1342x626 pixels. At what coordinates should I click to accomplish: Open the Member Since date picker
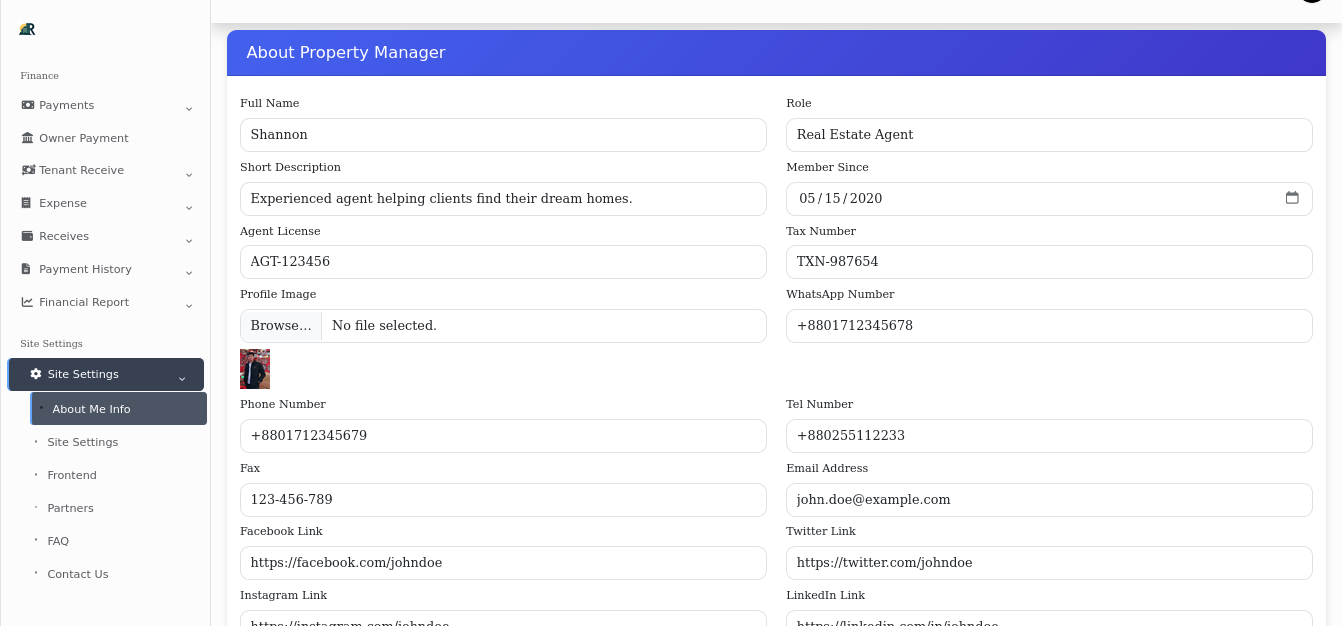tap(1294, 199)
